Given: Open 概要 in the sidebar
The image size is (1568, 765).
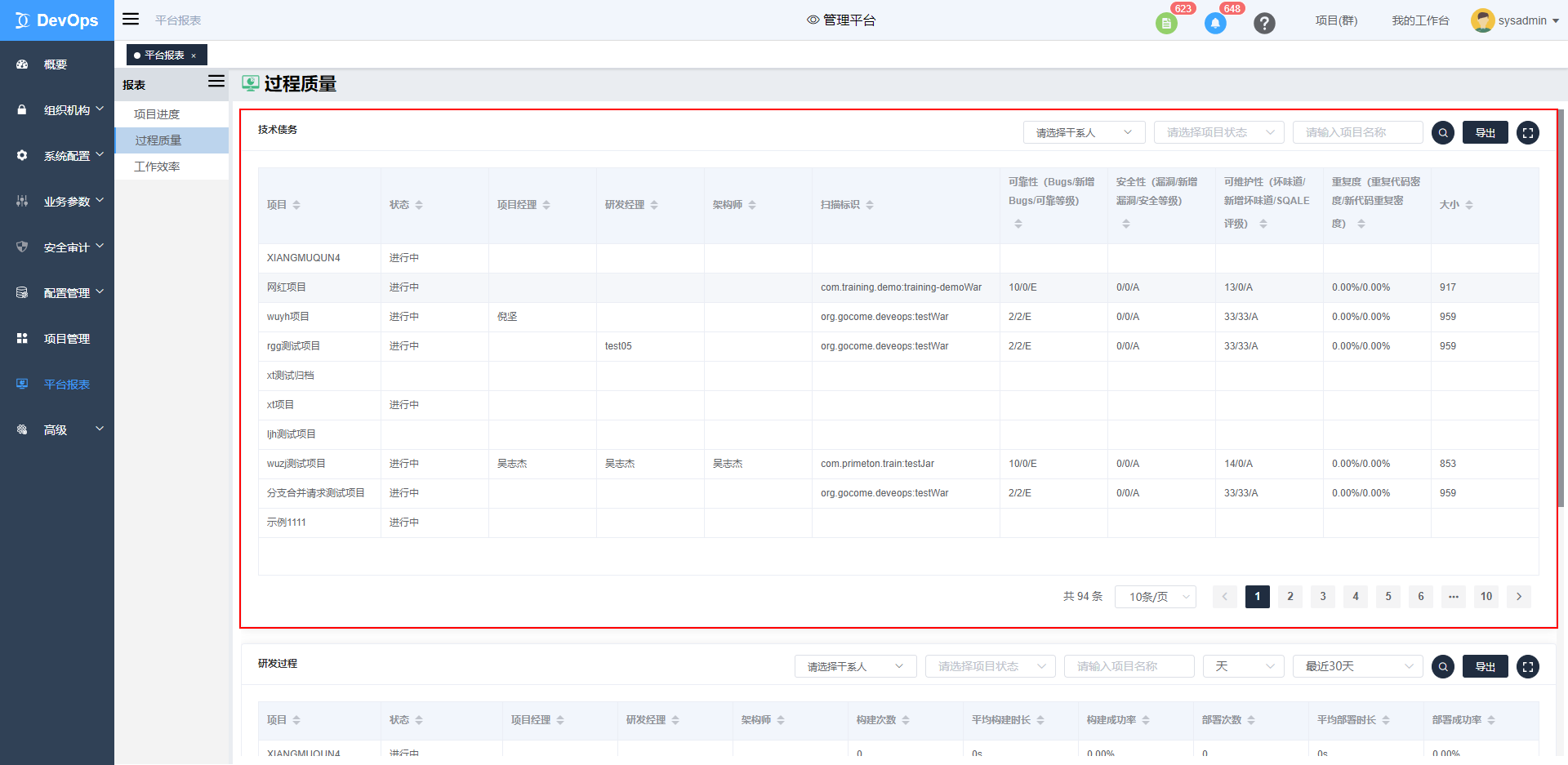Looking at the screenshot, I should point(57,64).
